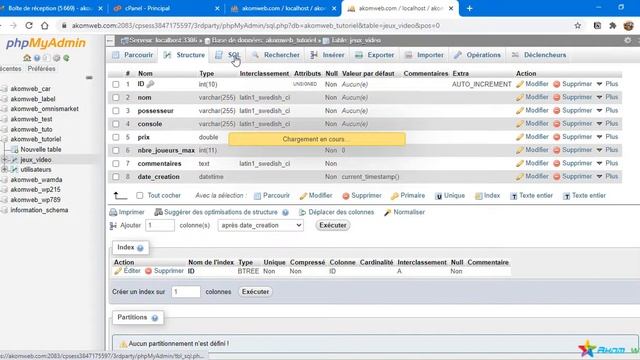Viewport: 640px width, 360px height.
Task: Open the phpMyAdmin home icon
Action: pyautogui.click(x=27, y=58)
